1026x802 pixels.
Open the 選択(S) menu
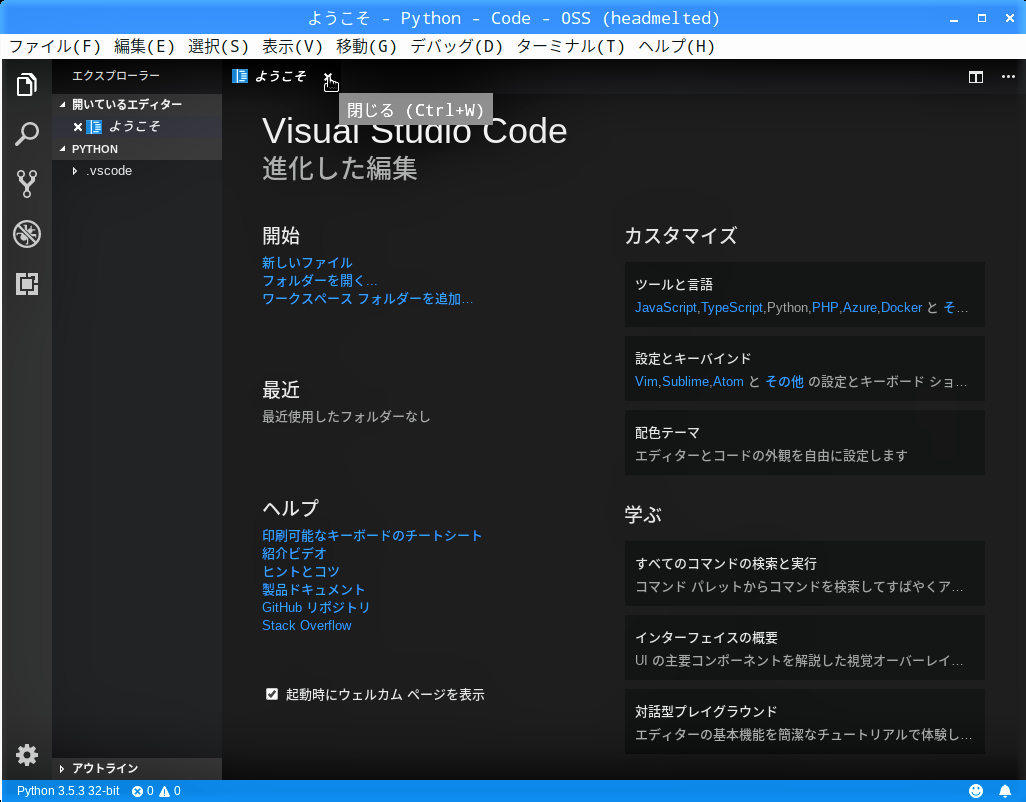(x=219, y=46)
